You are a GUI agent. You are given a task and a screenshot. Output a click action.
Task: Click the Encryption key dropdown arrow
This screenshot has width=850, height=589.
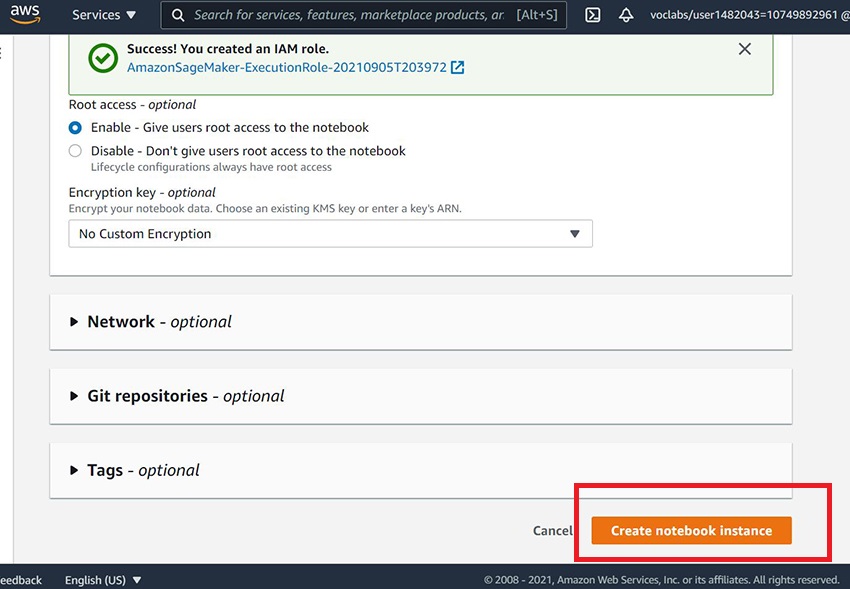(x=575, y=233)
